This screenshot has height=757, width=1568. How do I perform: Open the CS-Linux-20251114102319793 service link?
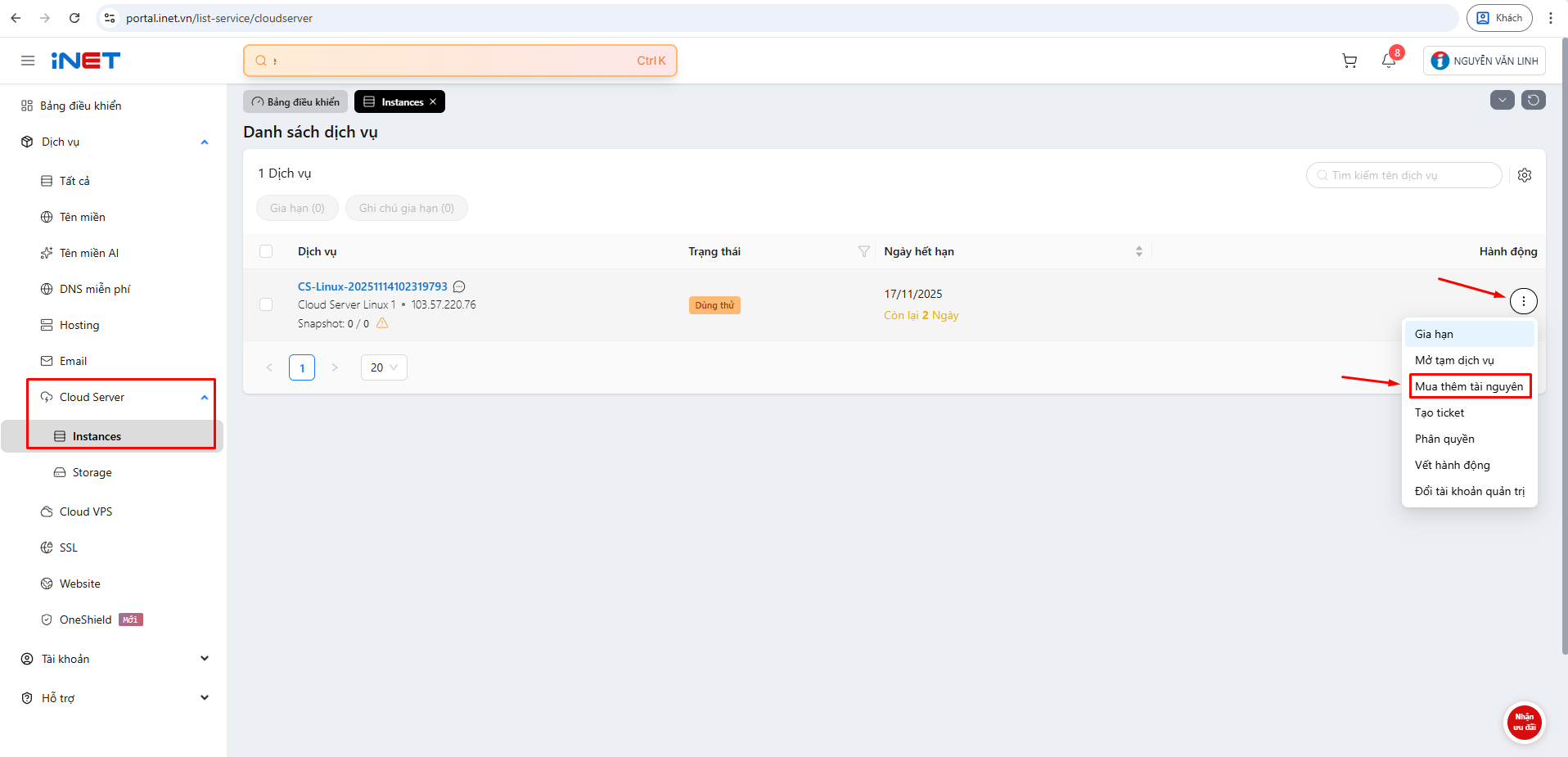[x=372, y=286]
